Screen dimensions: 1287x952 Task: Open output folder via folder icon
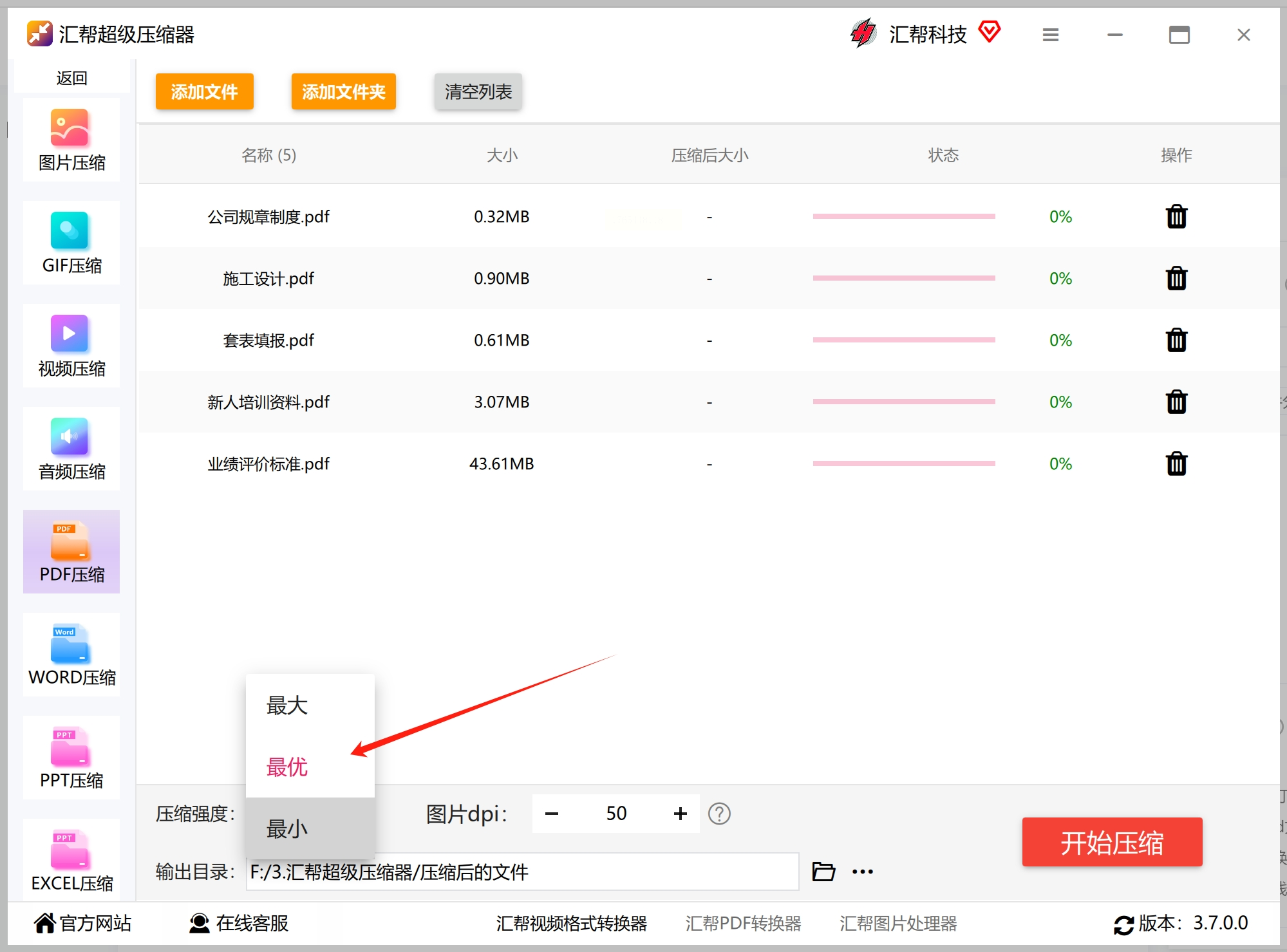[823, 872]
